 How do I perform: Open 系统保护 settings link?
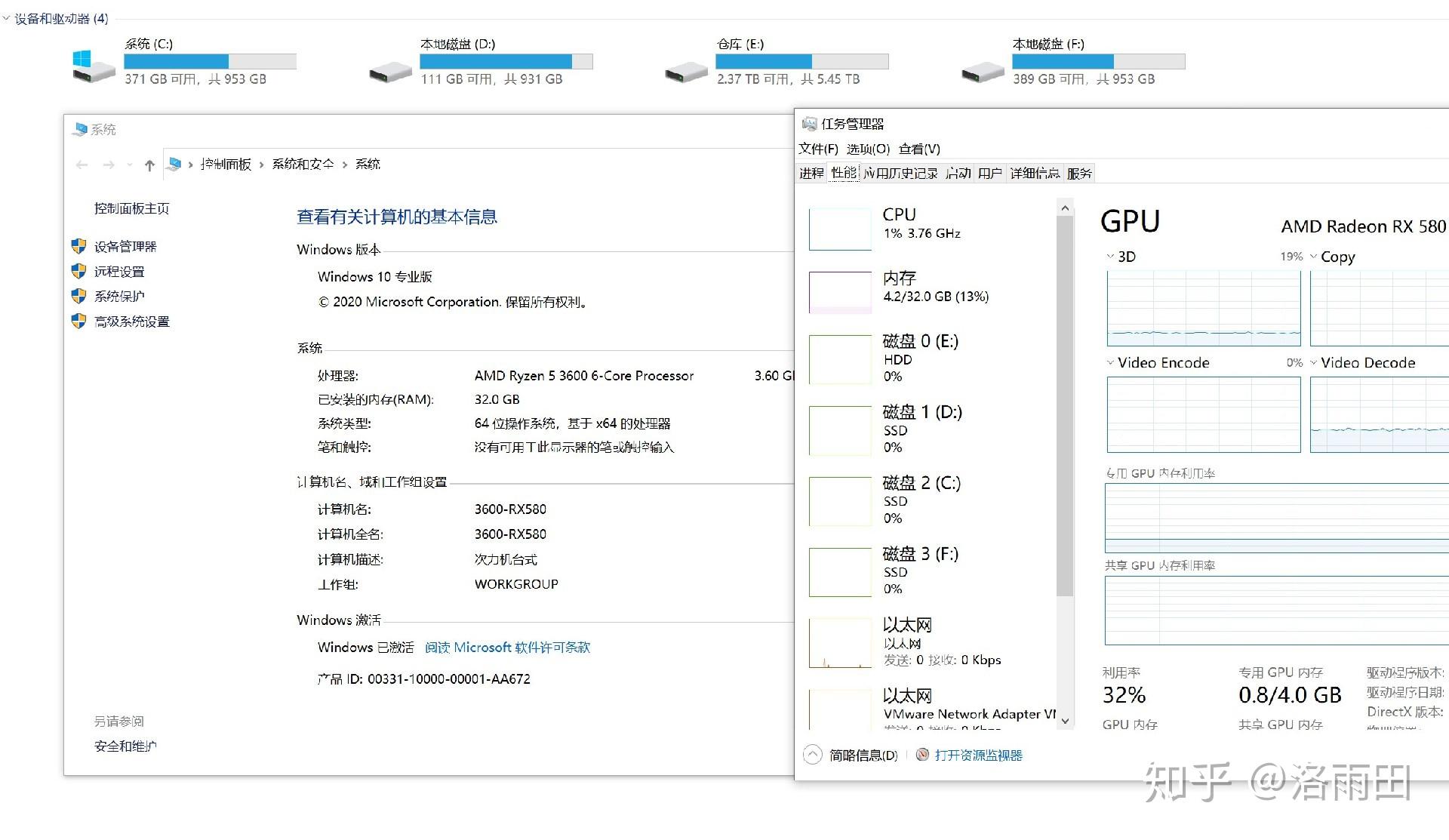(119, 296)
